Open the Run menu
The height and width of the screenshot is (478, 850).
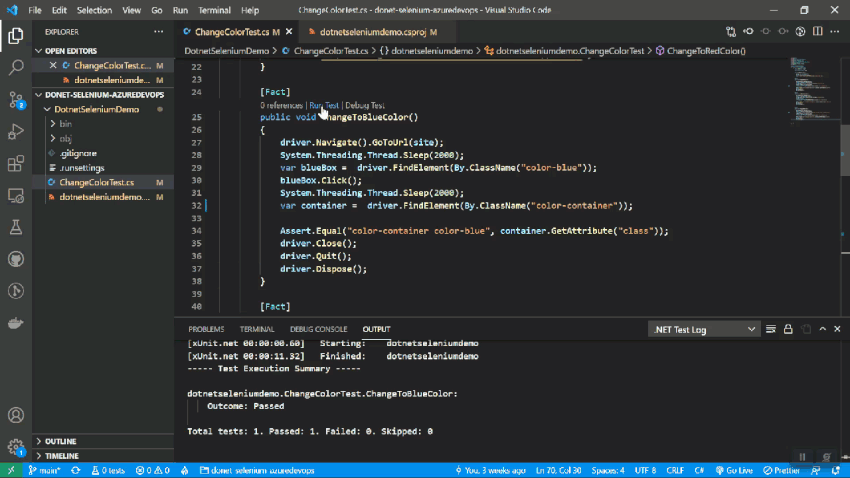pos(180,10)
